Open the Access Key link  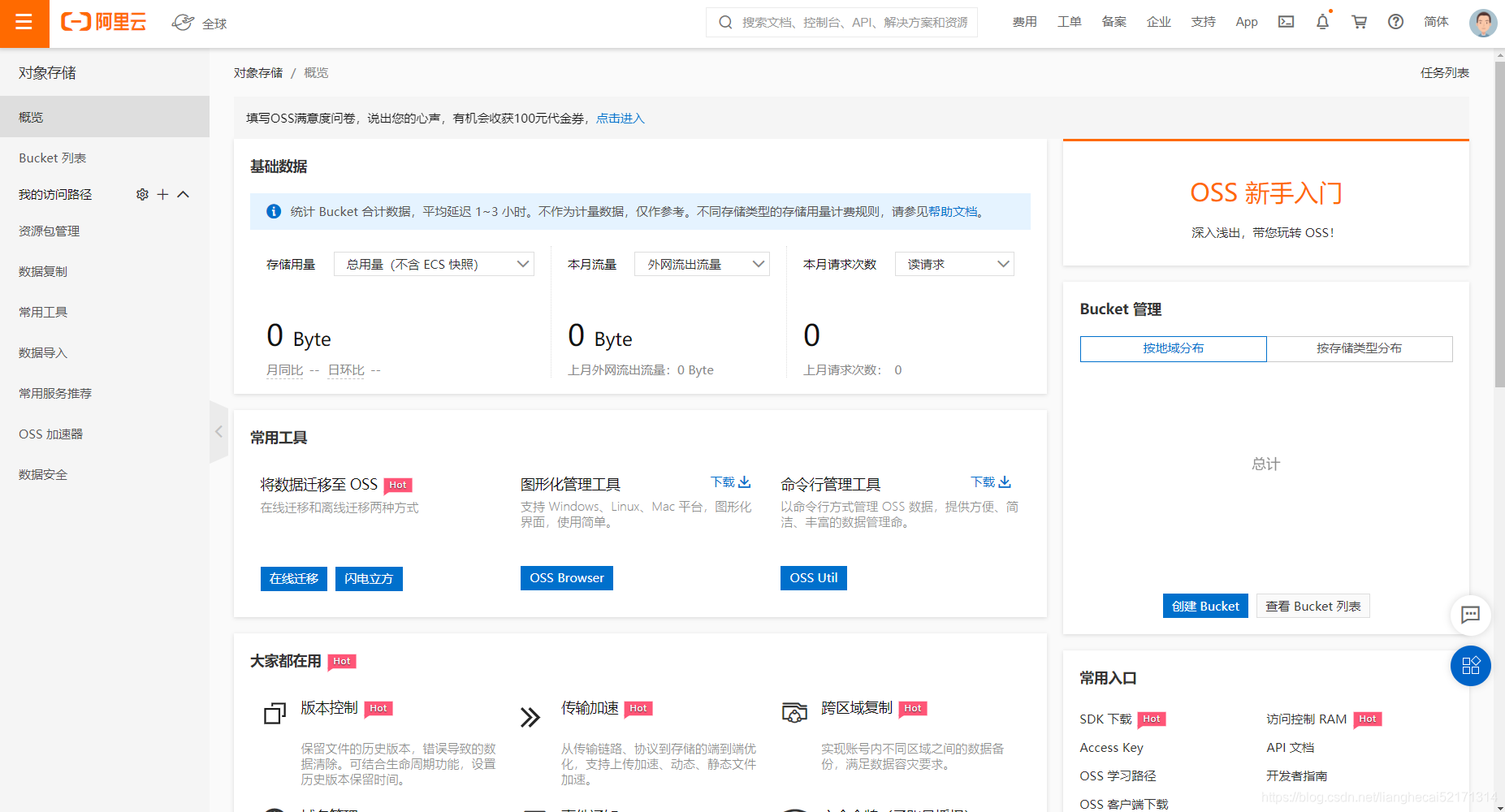pyautogui.click(x=1111, y=747)
